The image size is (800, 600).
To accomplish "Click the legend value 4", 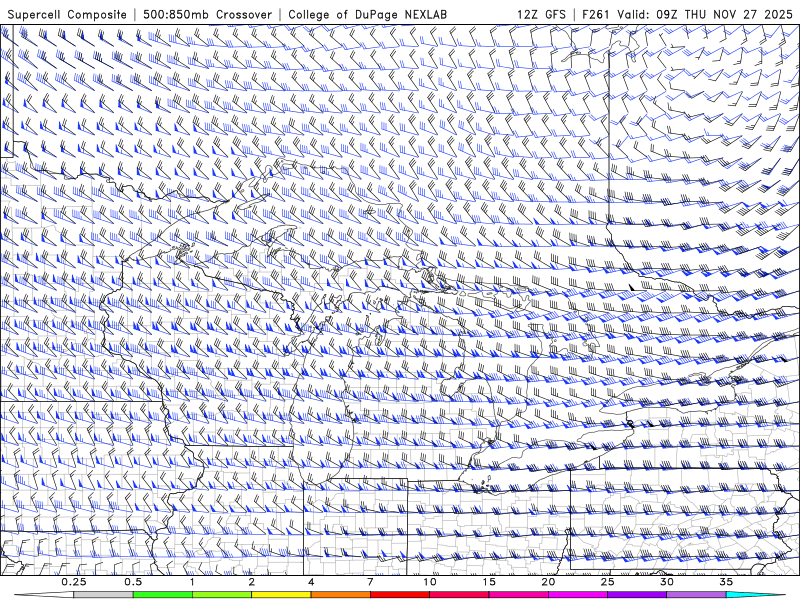I will 311,582.
